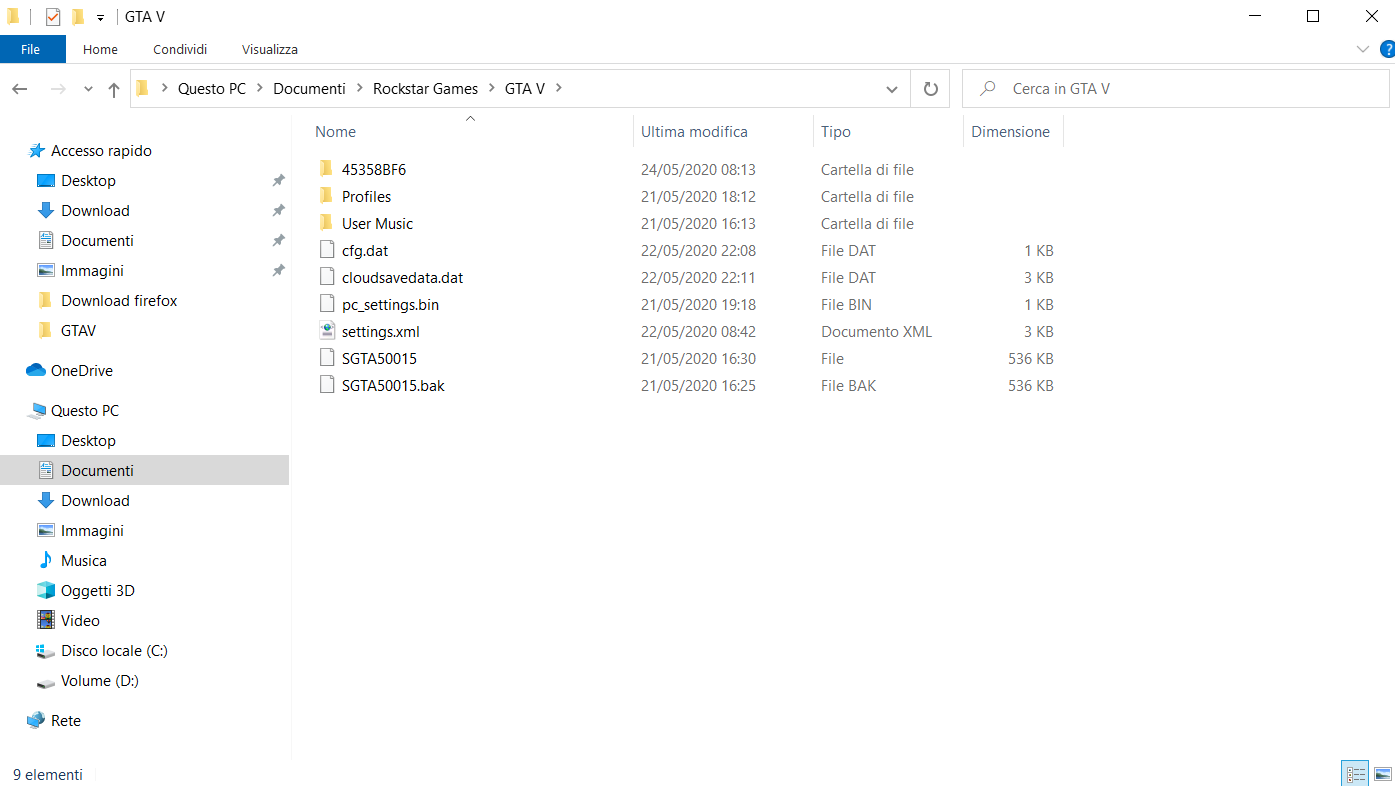The height and width of the screenshot is (786, 1395).
Task: Sort by Ultima modifica column header
Action: [x=694, y=132]
